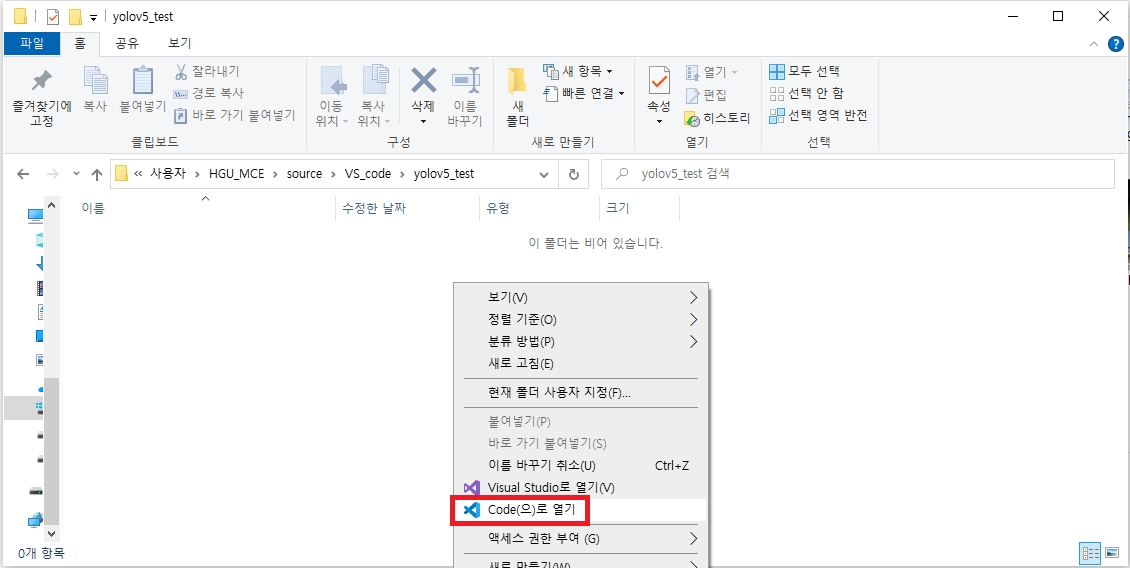Click the Paste clipboard icon

click(x=143, y=82)
